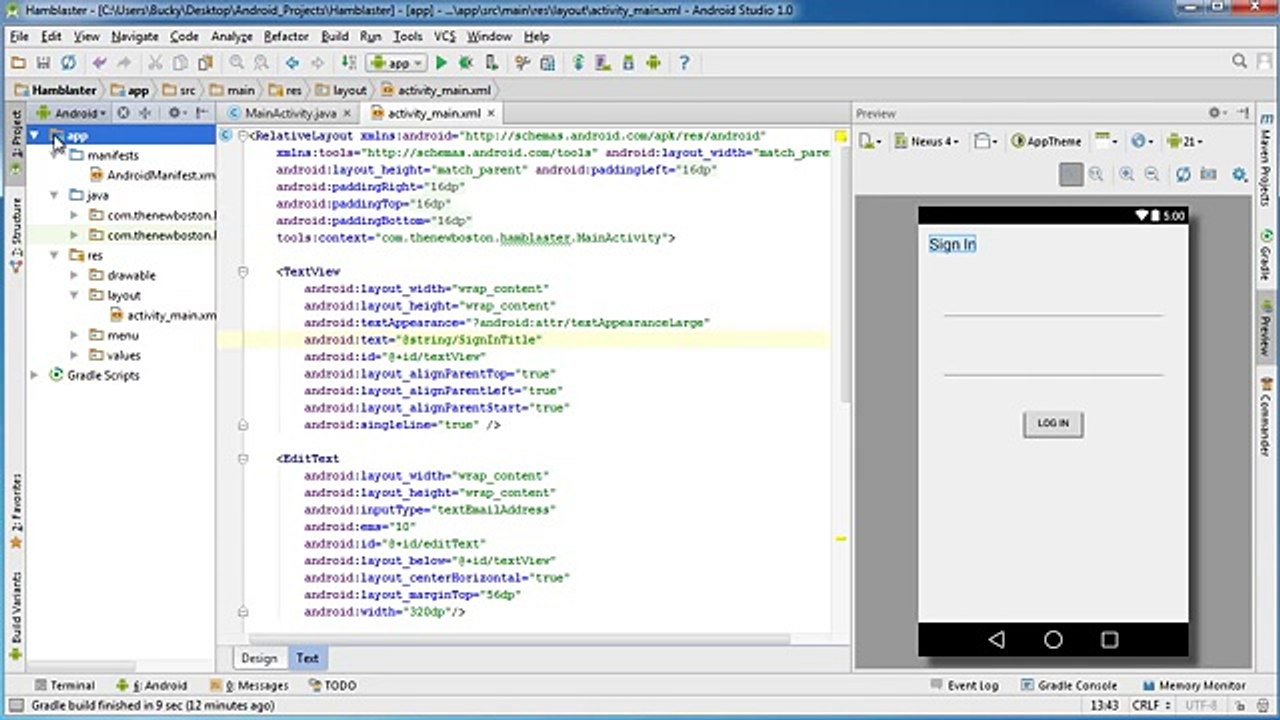Image resolution: width=1280 pixels, height=720 pixels.
Task: Toggle the Favorites tool window tab
Action: coord(16,512)
